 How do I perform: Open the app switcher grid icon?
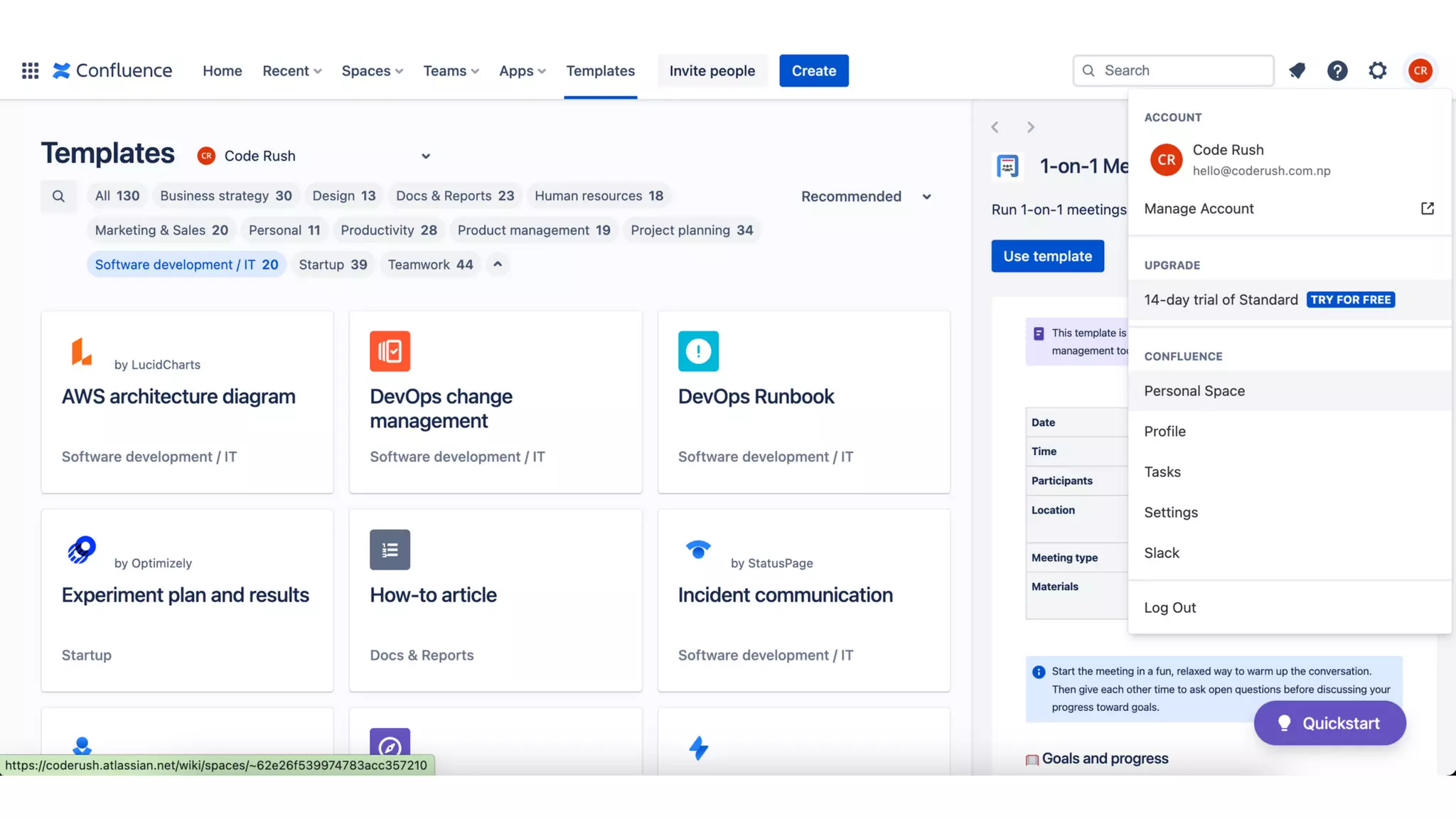(30, 70)
